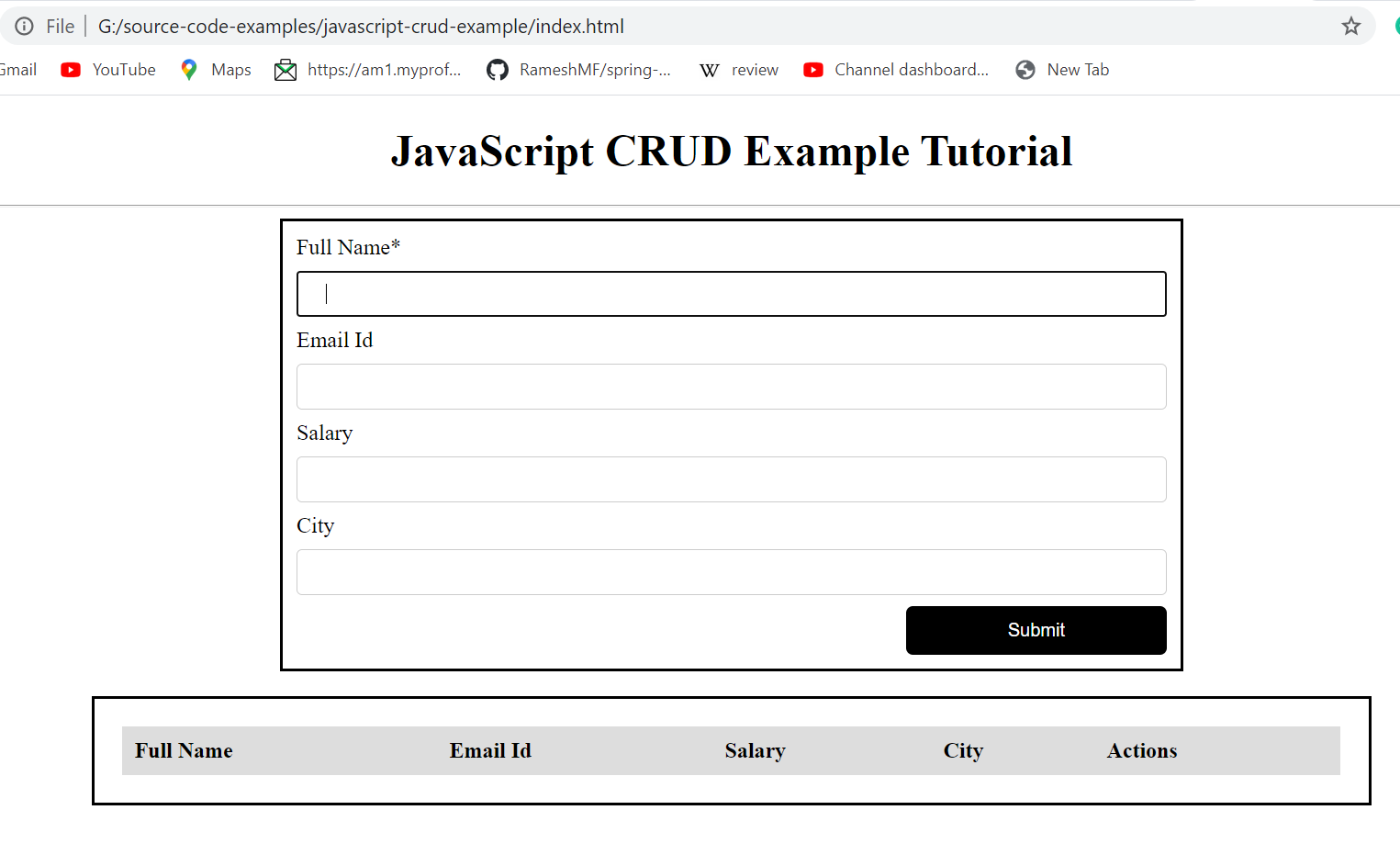Click the browser address bar

click(551, 26)
